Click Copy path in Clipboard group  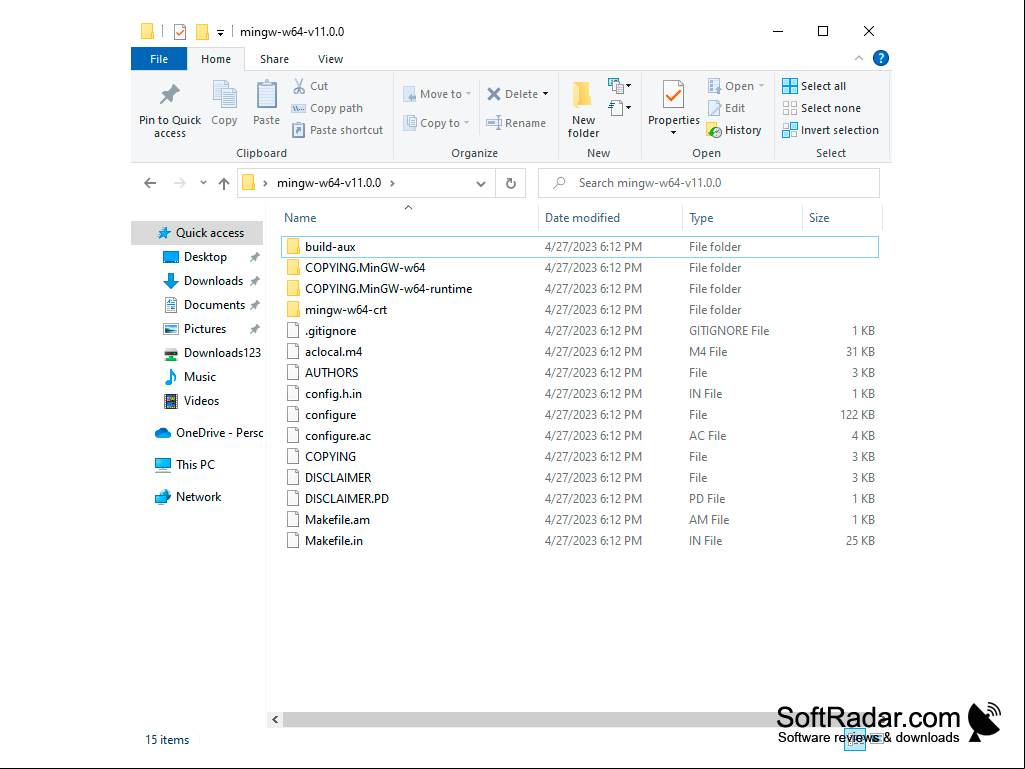point(328,108)
